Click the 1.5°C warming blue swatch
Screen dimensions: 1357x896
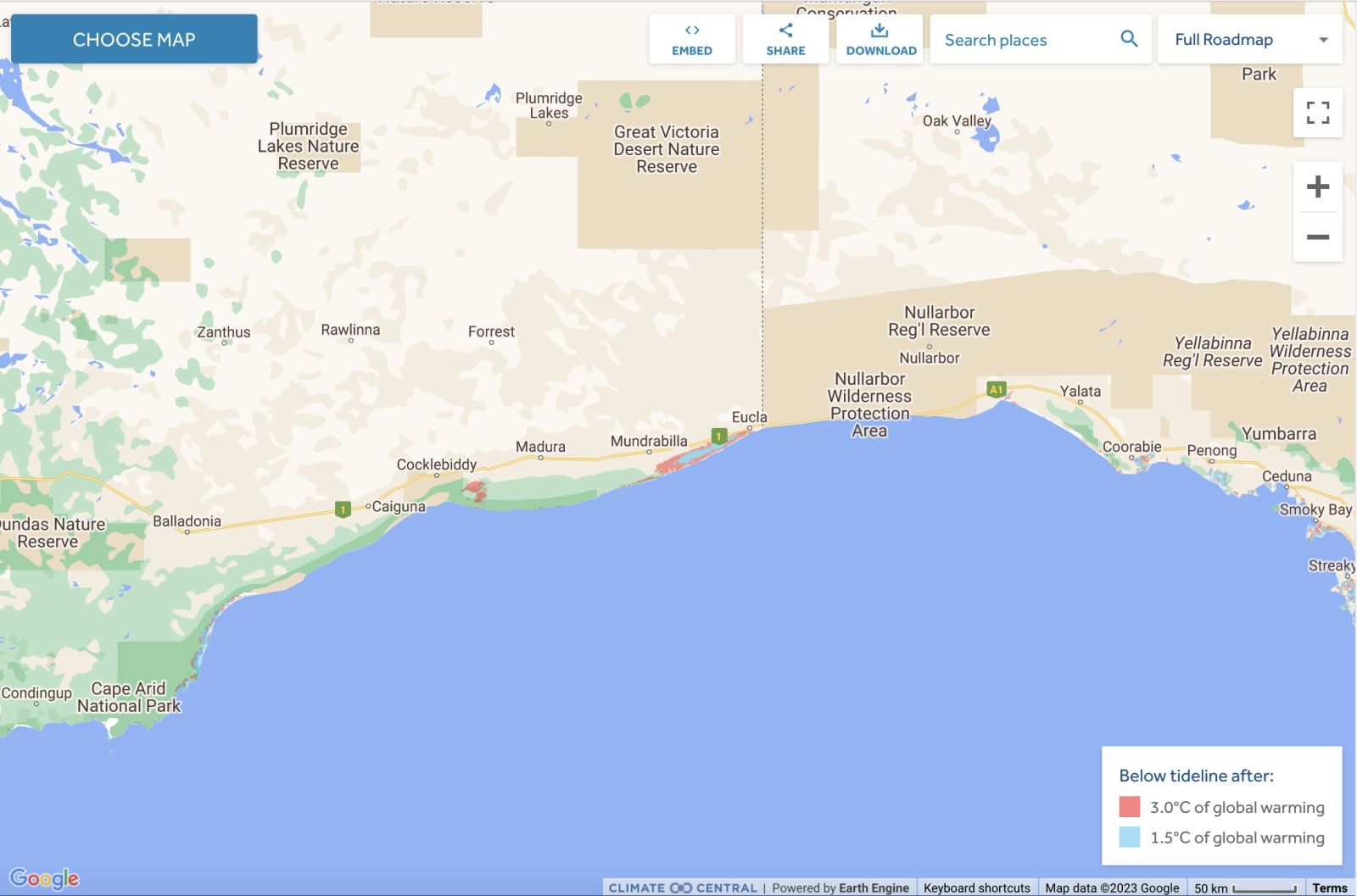[1130, 837]
